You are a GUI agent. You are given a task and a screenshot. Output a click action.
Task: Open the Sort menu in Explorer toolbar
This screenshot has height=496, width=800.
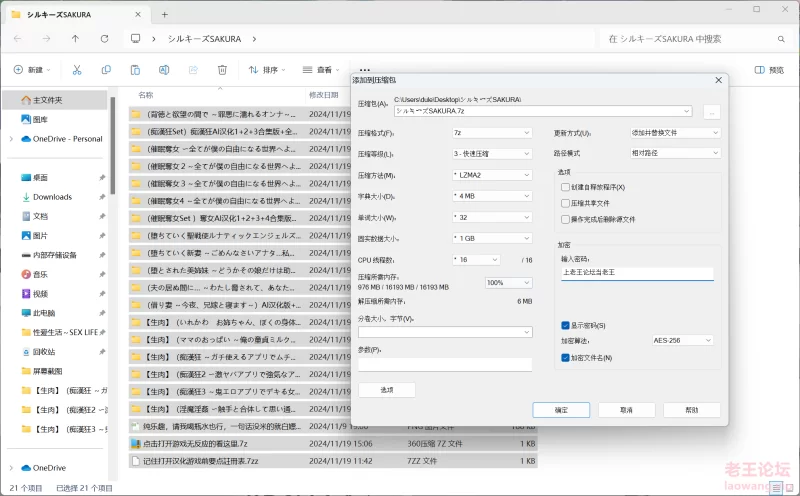(x=267, y=70)
